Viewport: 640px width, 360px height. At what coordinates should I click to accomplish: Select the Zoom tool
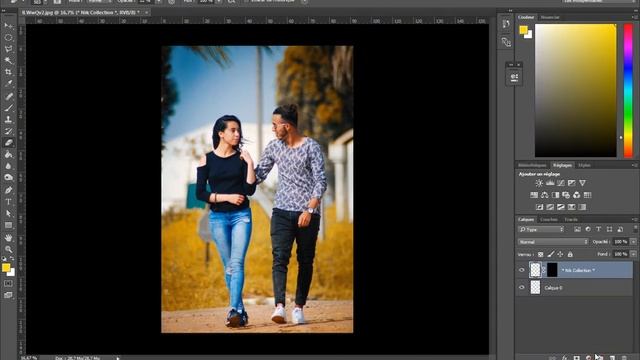(8, 249)
